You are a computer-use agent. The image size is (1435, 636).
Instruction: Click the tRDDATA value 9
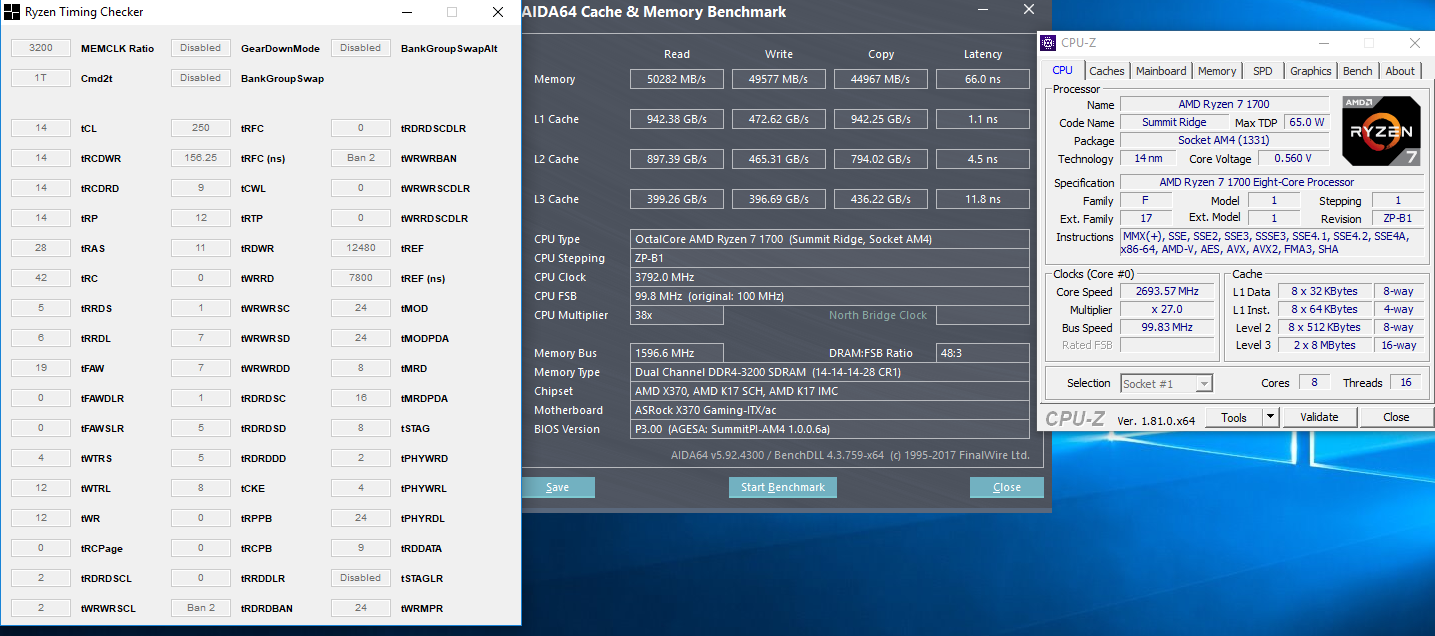[x=360, y=548]
